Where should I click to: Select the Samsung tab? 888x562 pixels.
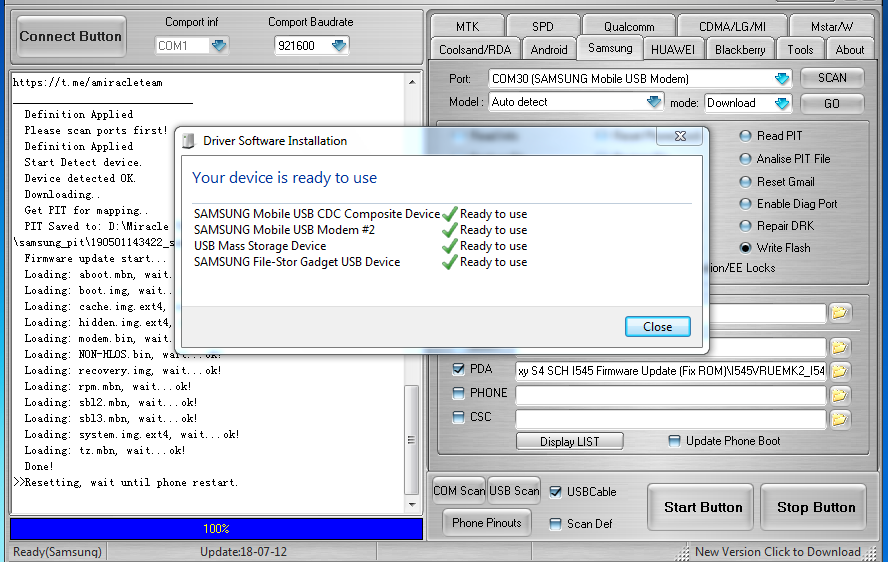610,48
